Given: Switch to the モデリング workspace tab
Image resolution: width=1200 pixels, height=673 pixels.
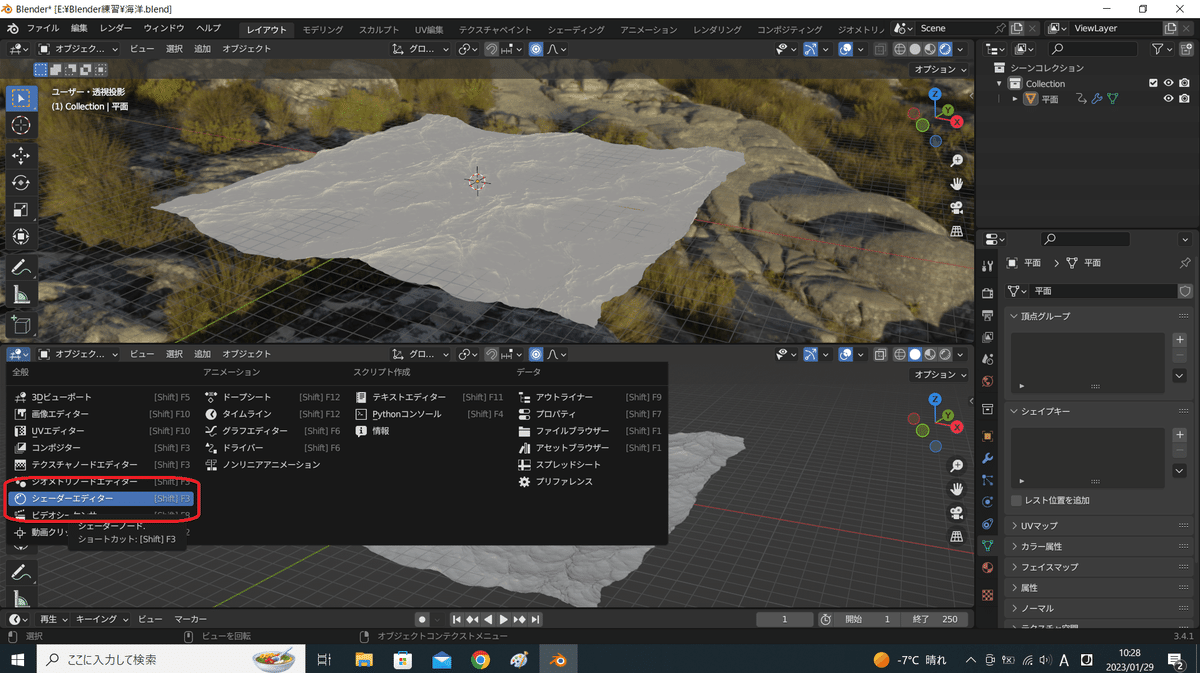Looking at the screenshot, I should click(322, 29).
